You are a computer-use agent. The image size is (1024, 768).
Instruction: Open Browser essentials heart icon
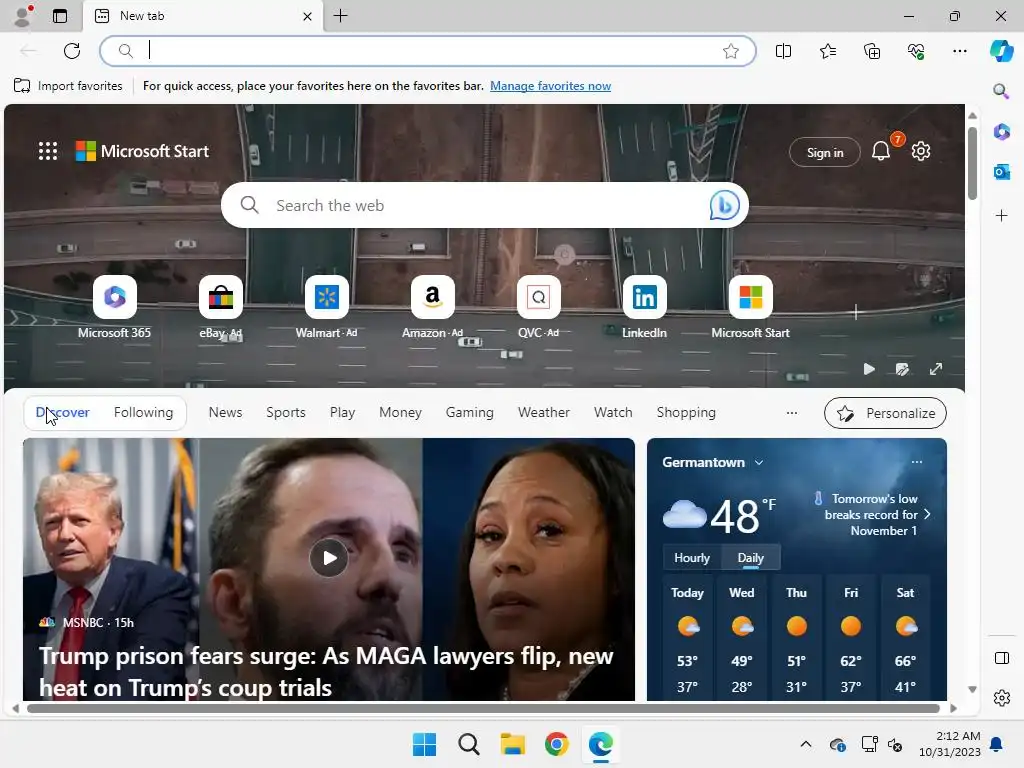coord(916,51)
